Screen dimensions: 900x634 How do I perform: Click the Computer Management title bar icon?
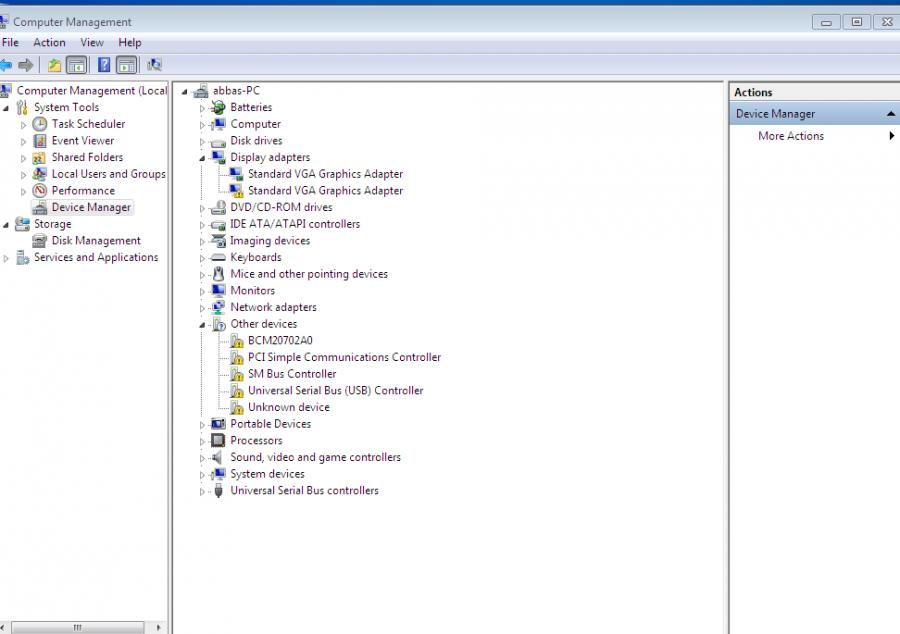[3, 22]
